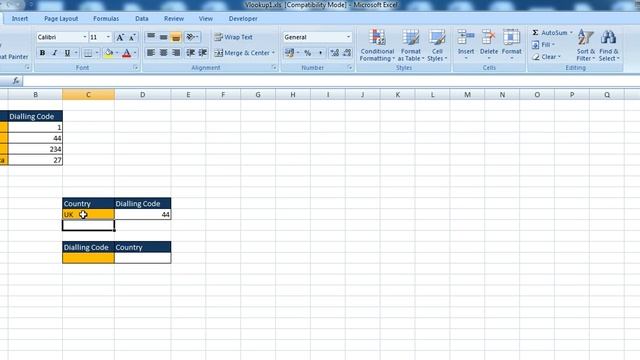Toggle bold formatting

click(x=42, y=53)
